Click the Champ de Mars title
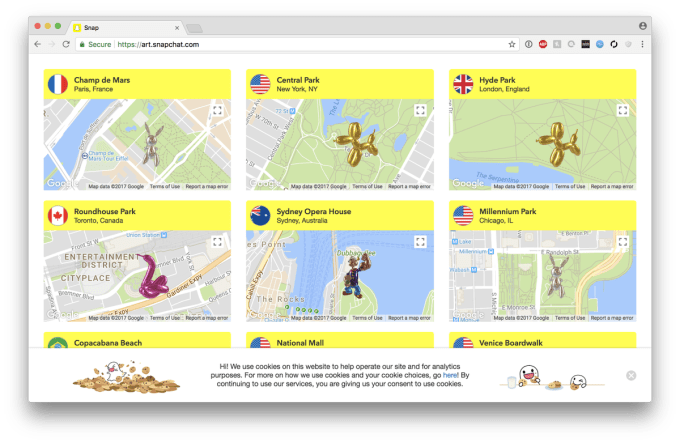 coord(102,80)
